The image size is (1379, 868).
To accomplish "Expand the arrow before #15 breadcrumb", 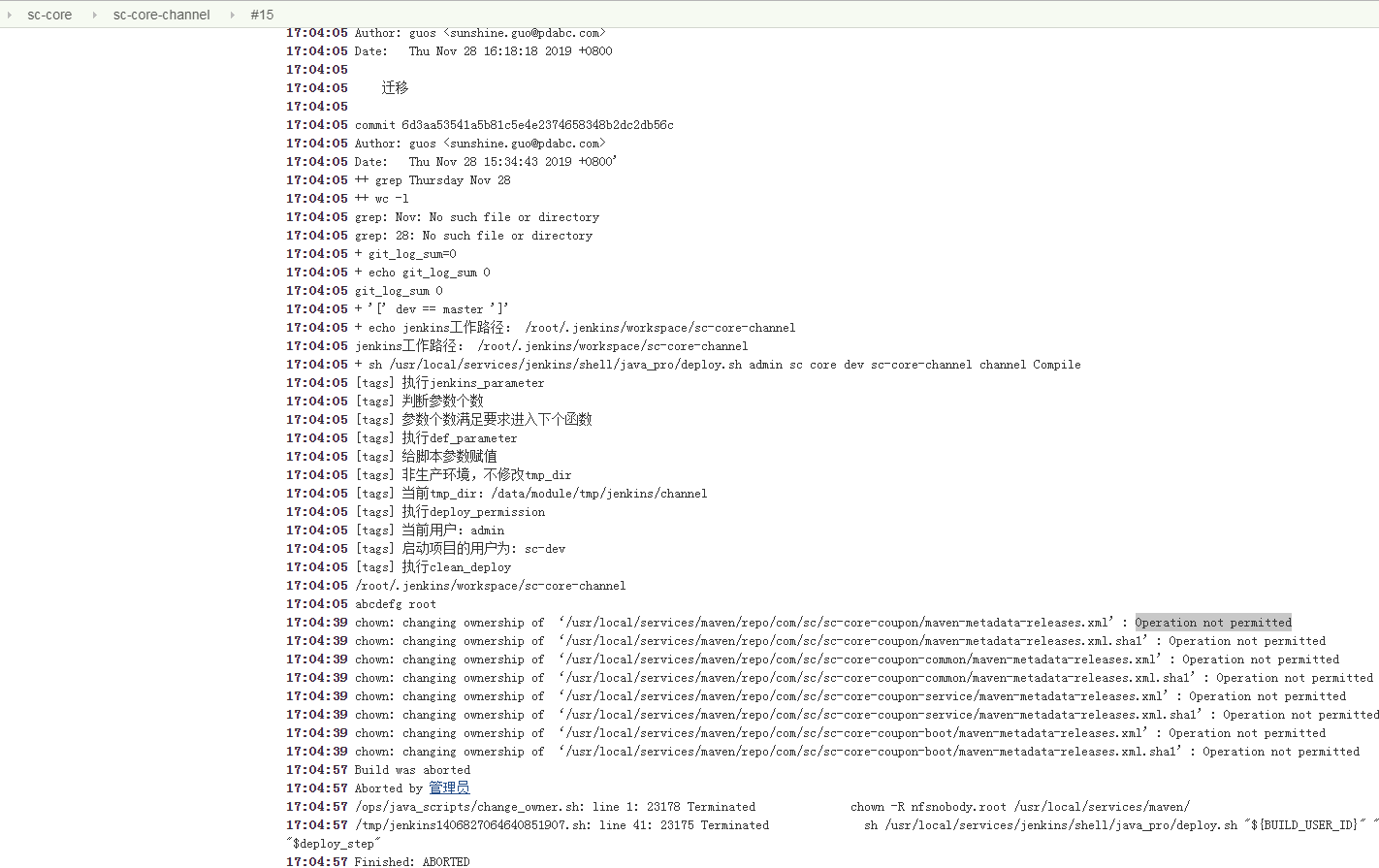I will point(233,15).
